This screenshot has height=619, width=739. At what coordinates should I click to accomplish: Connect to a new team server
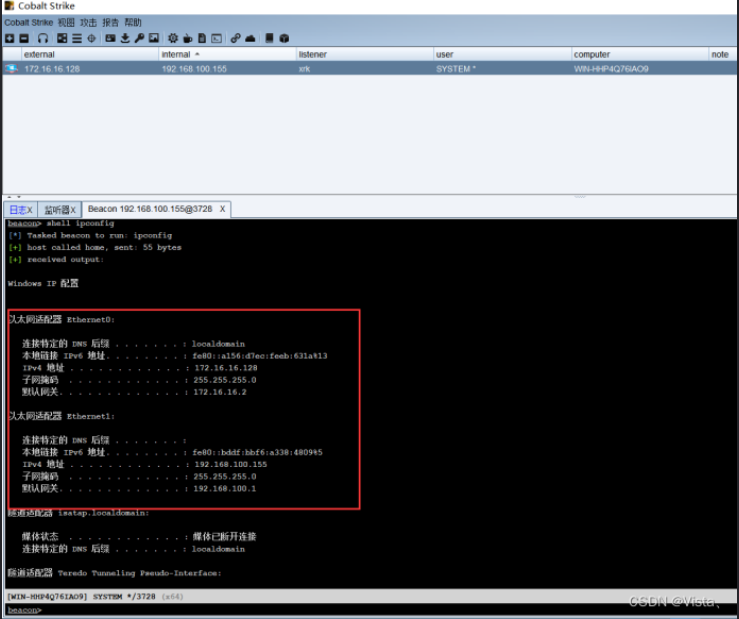[9, 38]
